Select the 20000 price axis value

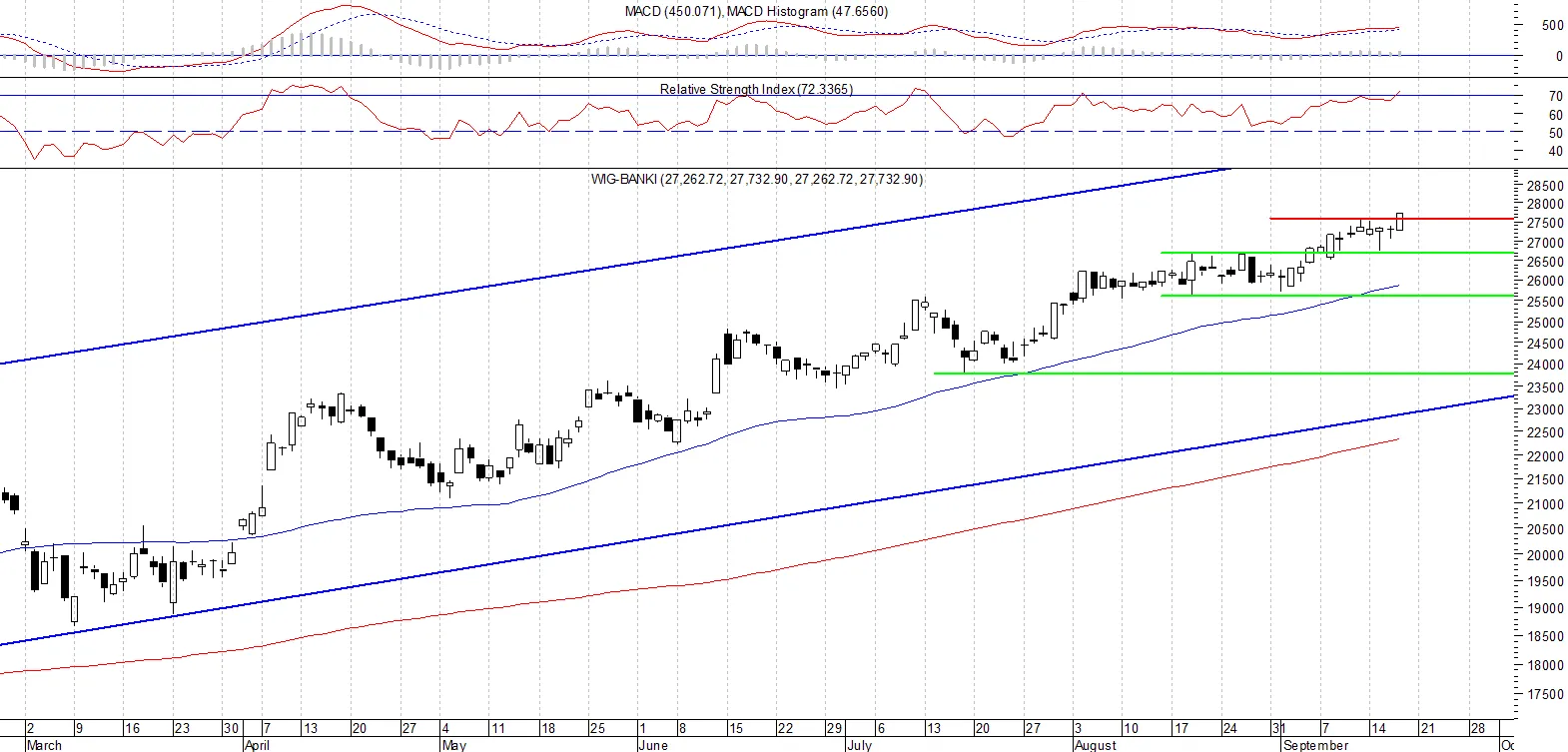1545,555
